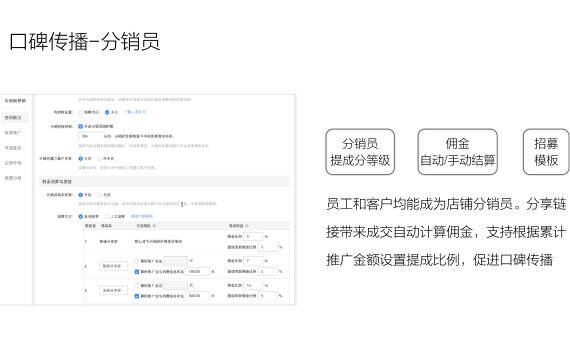Check the unchecked condition checkbox in table row 3
The image size is (570, 360).
137,285
